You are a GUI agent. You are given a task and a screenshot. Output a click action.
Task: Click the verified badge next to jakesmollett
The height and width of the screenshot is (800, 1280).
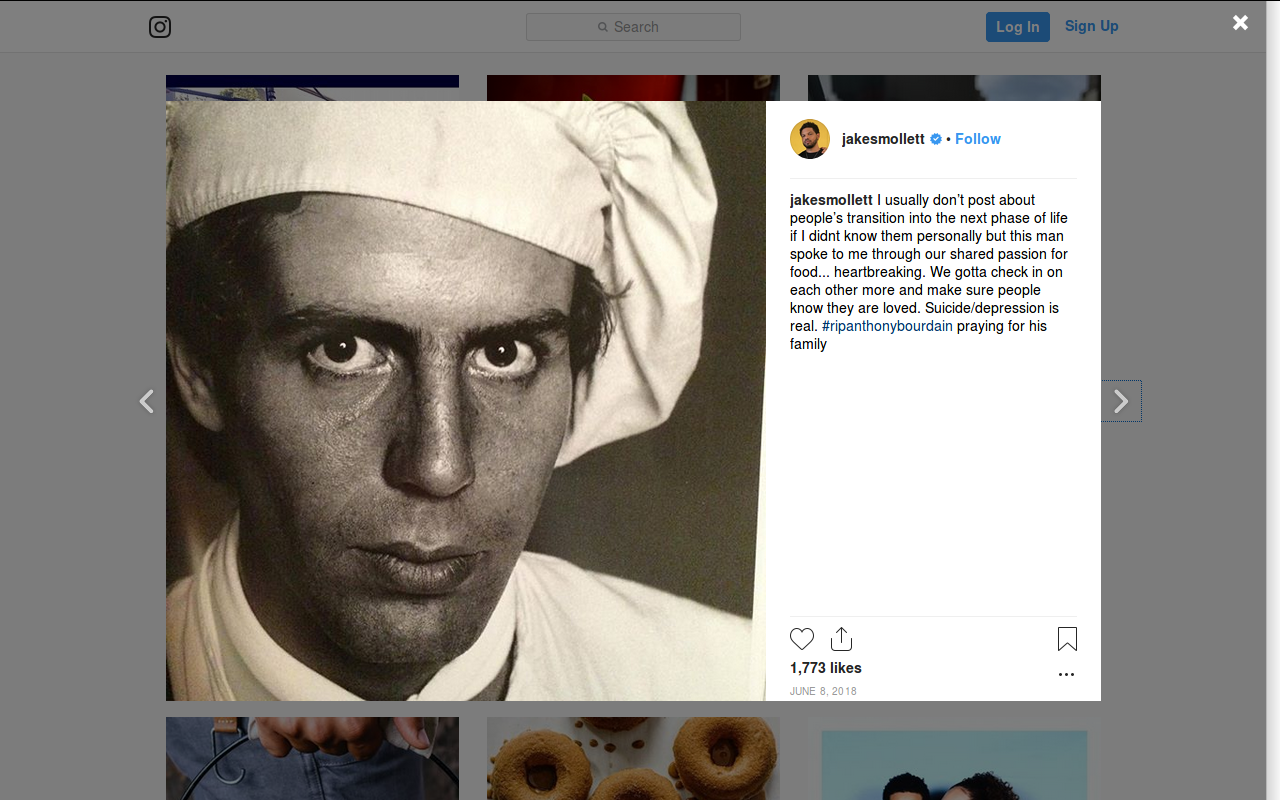click(x=936, y=139)
